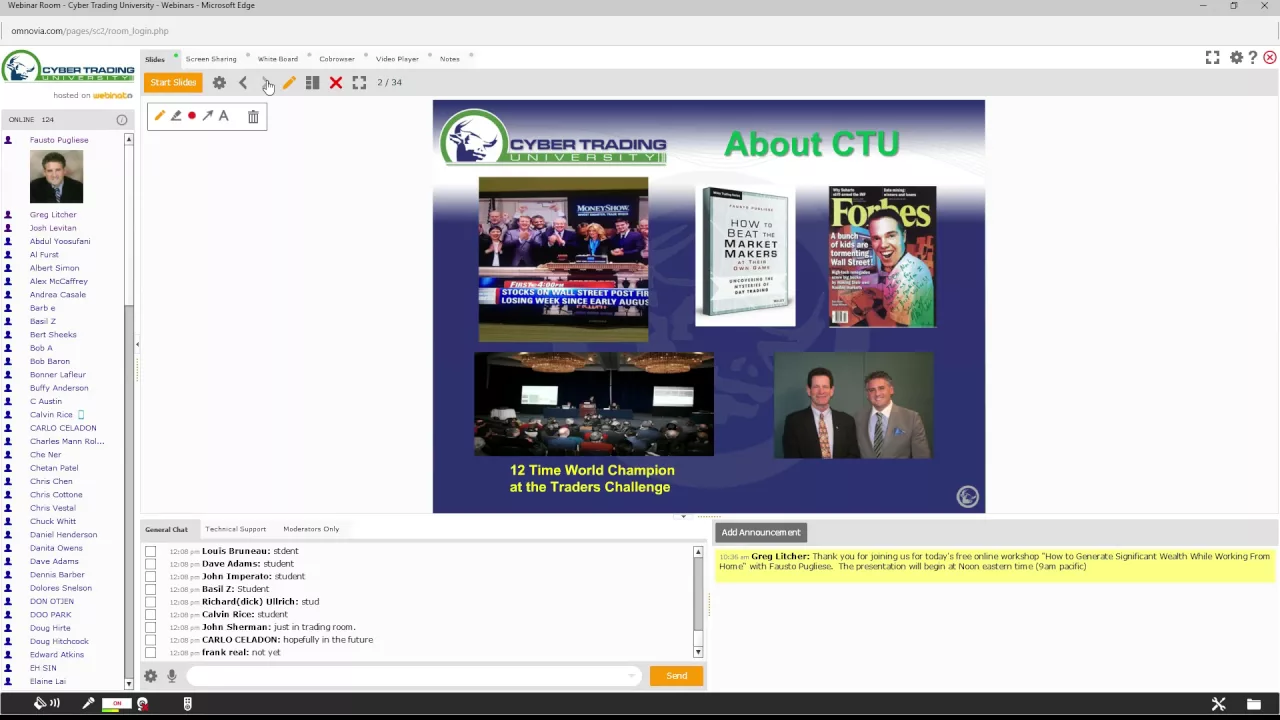Collapse the slide area divider arrow
This screenshot has width=1280, height=720.
coord(683,517)
